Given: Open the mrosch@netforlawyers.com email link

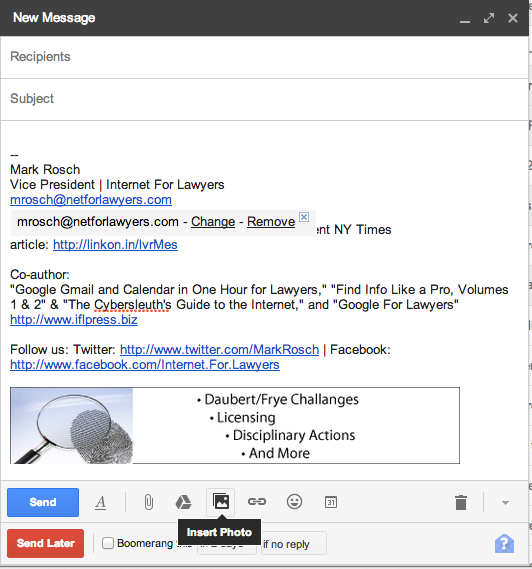Looking at the screenshot, I should click(91, 200).
